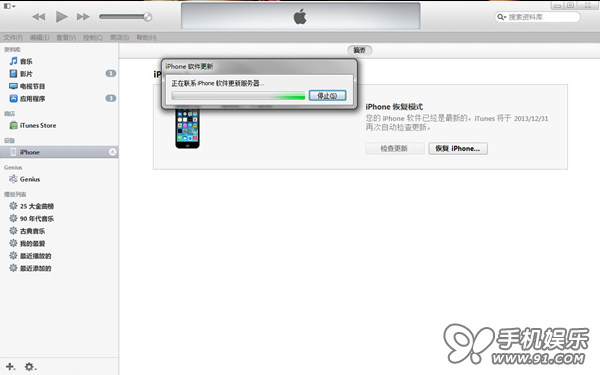Click the gear icon for 古典音乐
The width and height of the screenshot is (600, 375).
coord(13,231)
